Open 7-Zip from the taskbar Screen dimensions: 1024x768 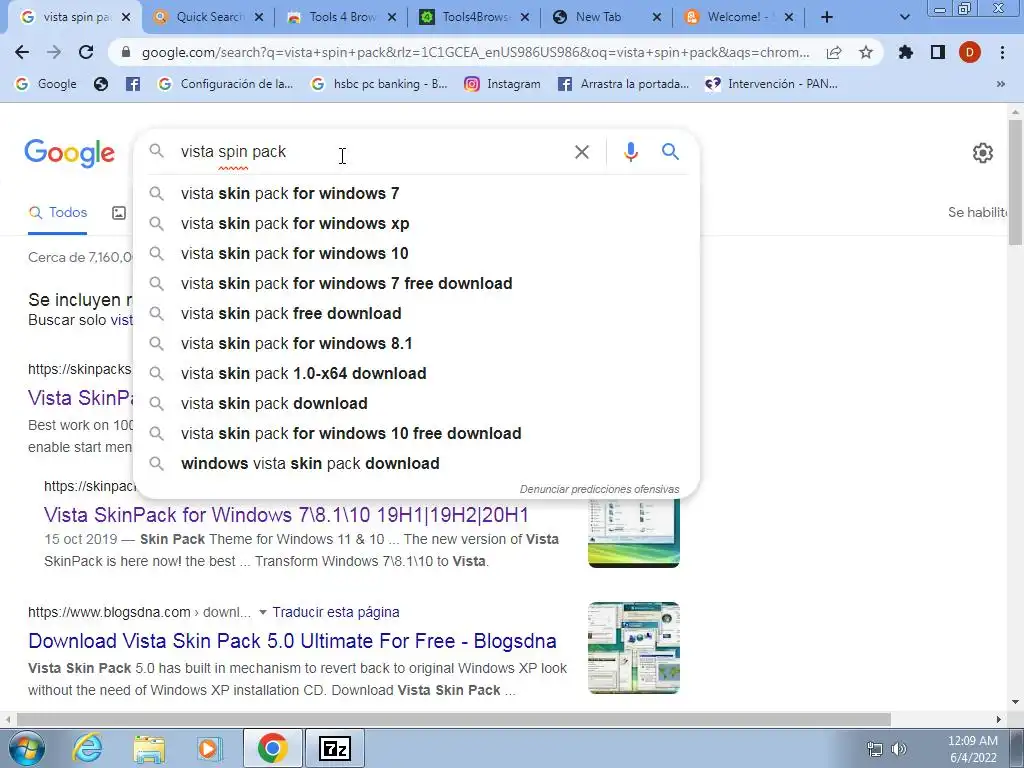334,748
